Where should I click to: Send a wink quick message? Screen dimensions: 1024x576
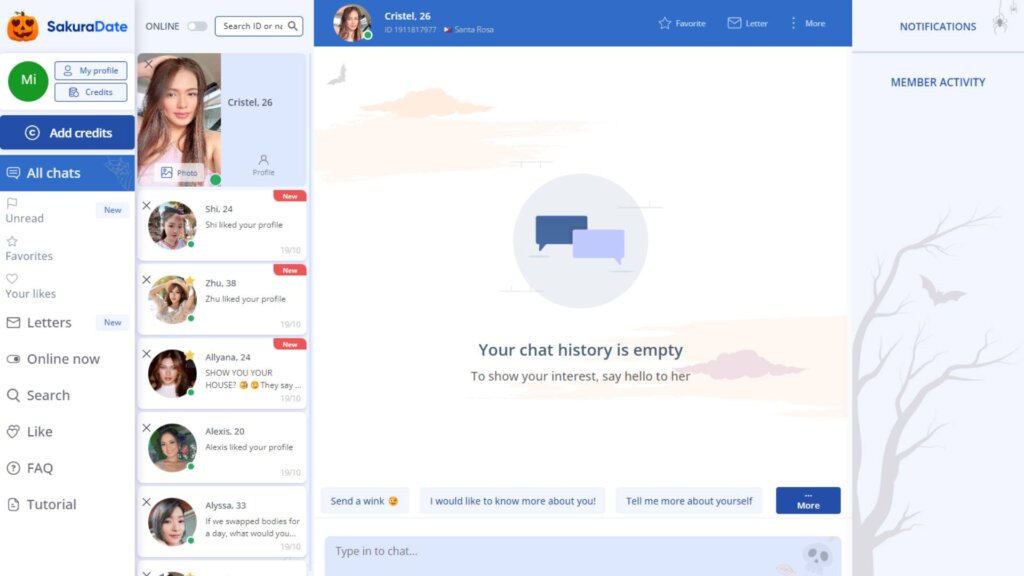click(364, 501)
